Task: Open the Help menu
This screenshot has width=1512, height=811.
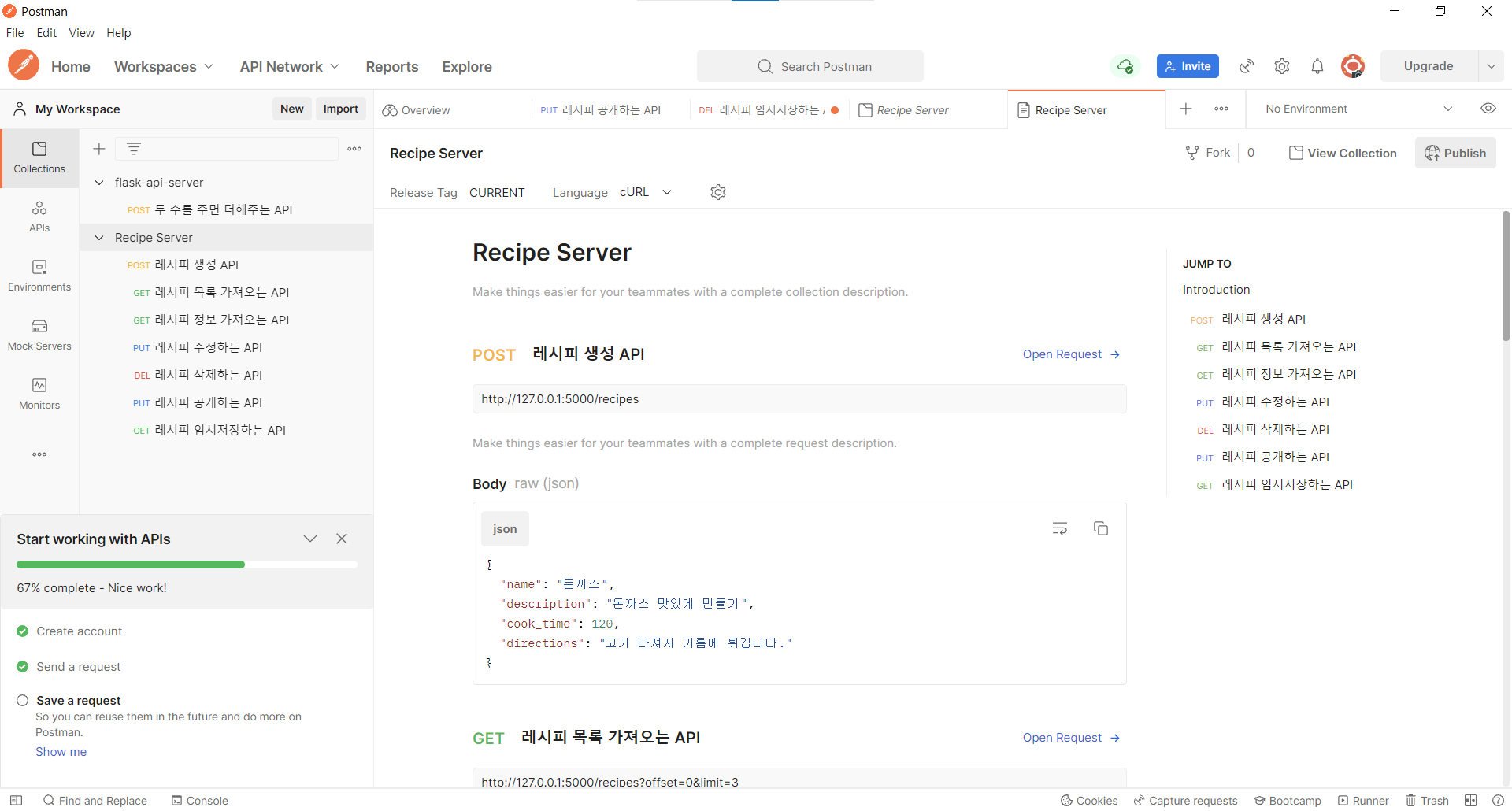Action: [x=119, y=32]
